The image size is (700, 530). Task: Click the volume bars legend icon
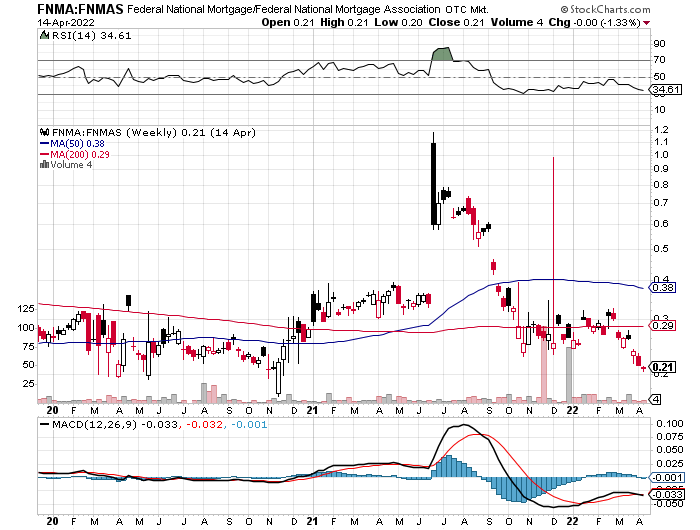(44, 164)
